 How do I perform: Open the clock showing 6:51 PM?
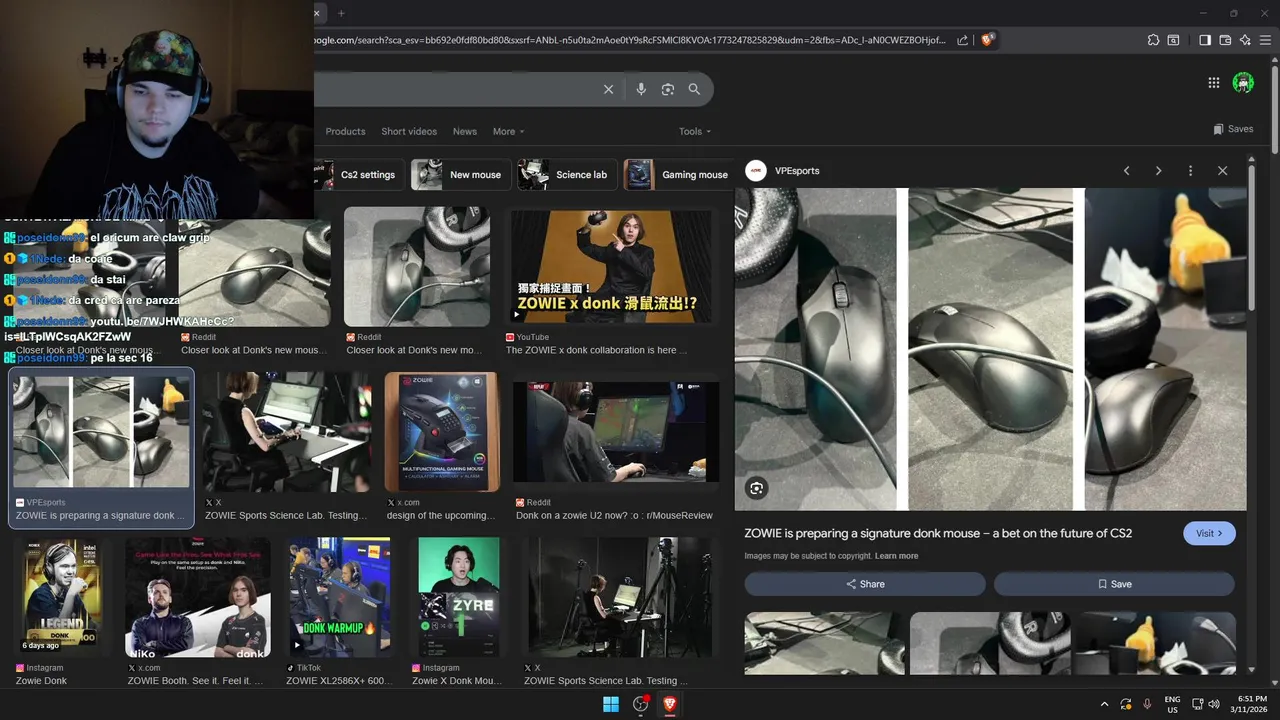tap(1252, 704)
